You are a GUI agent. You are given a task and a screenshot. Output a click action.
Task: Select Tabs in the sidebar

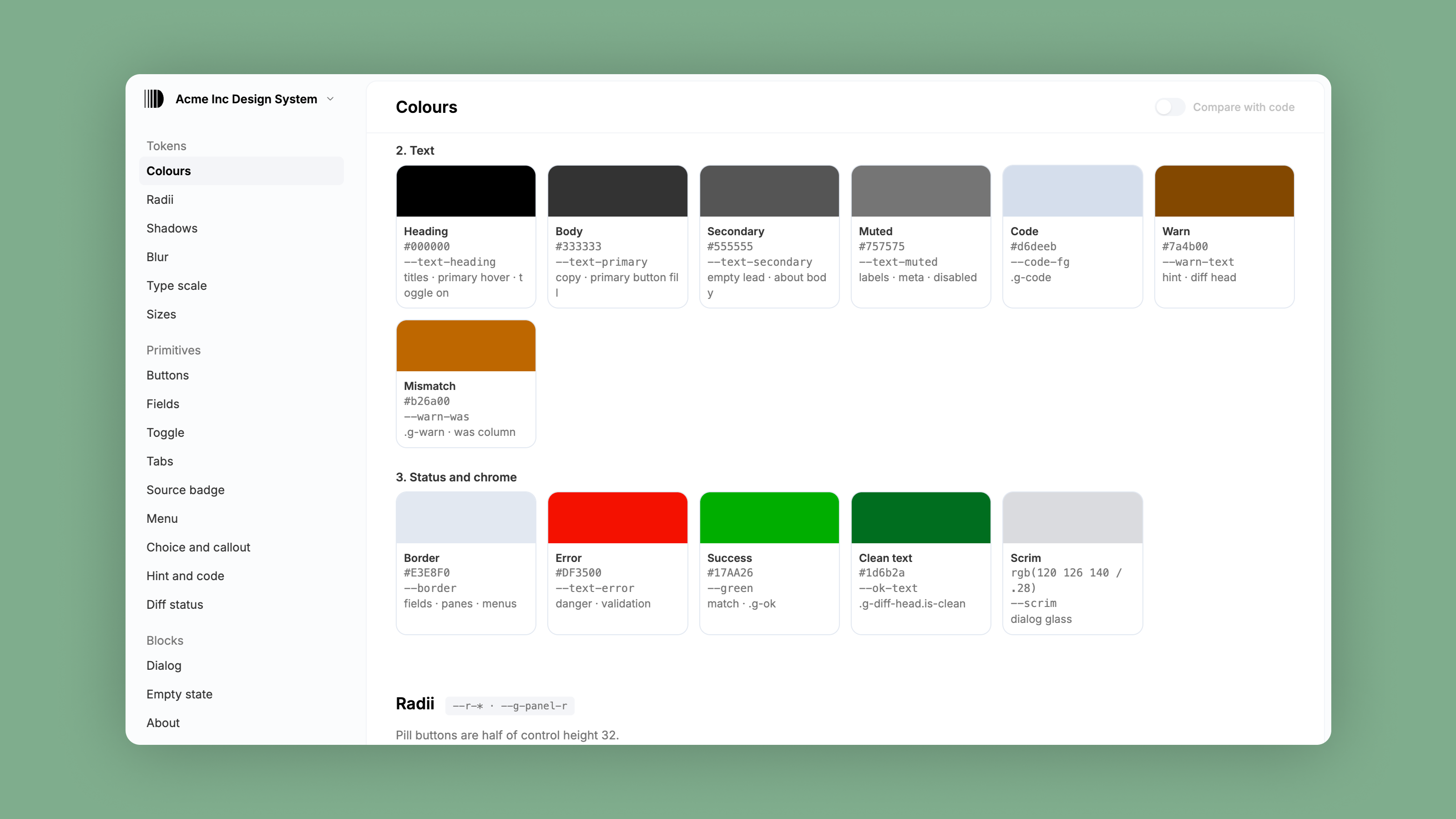pyautogui.click(x=241, y=461)
